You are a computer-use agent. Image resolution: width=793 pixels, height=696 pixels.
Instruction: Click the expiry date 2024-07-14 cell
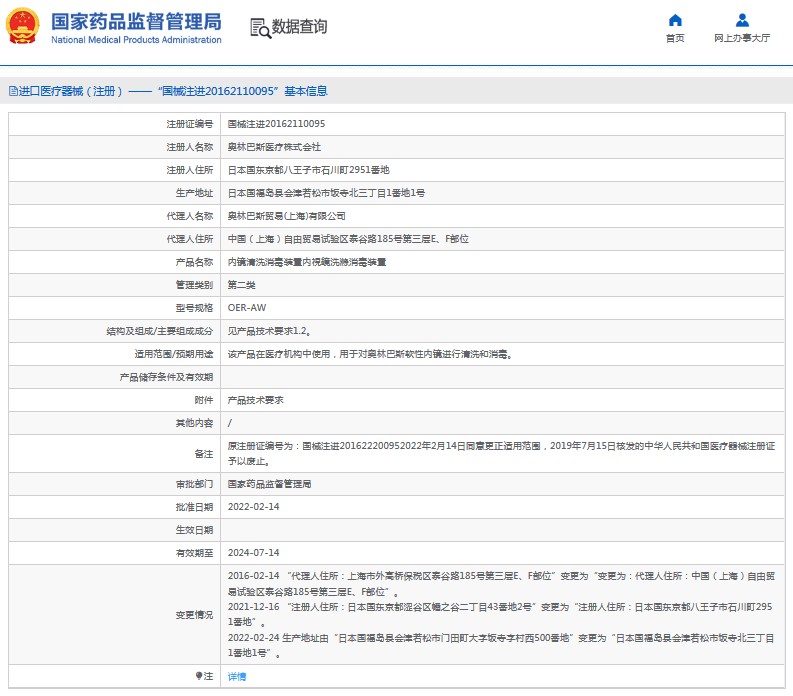click(253, 552)
